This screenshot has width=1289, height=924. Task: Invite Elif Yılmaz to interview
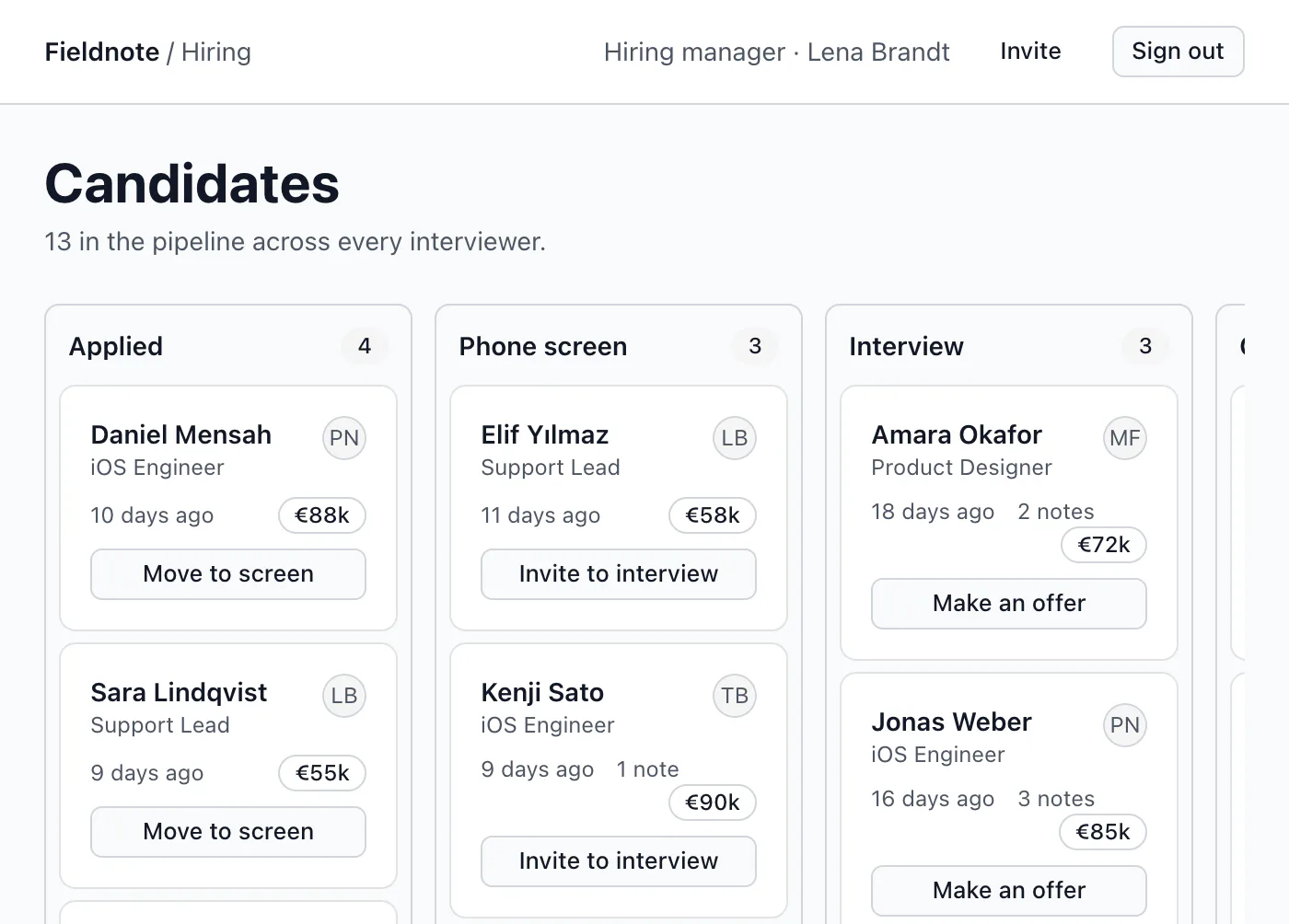point(619,574)
